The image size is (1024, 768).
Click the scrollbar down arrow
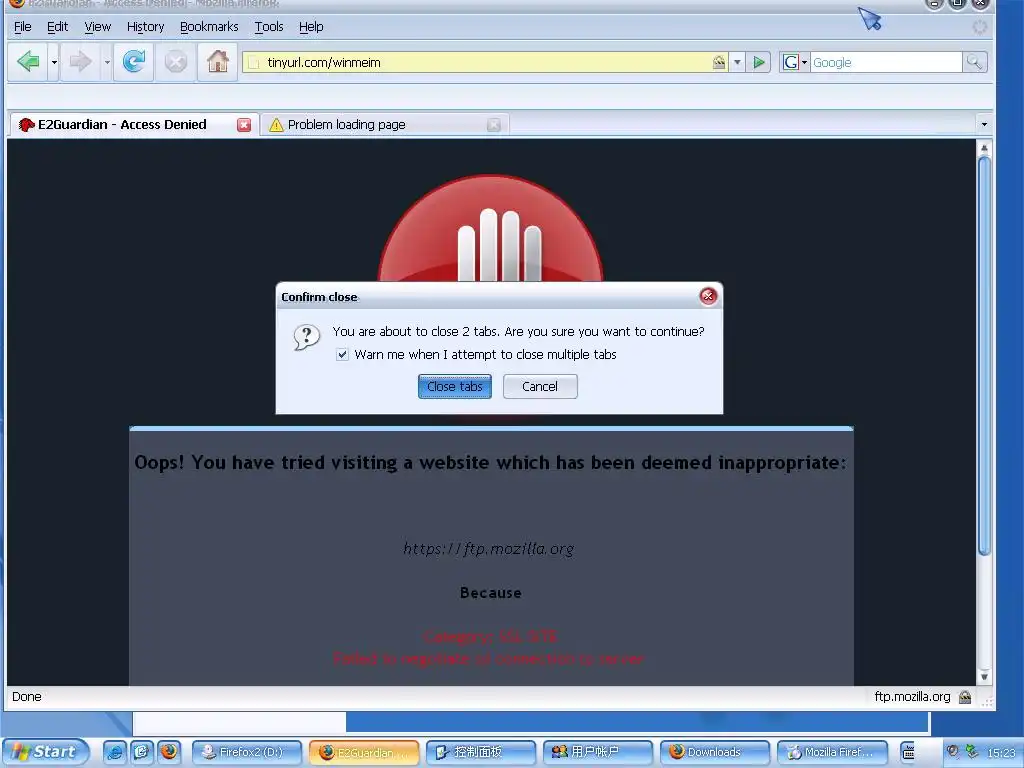click(x=984, y=677)
